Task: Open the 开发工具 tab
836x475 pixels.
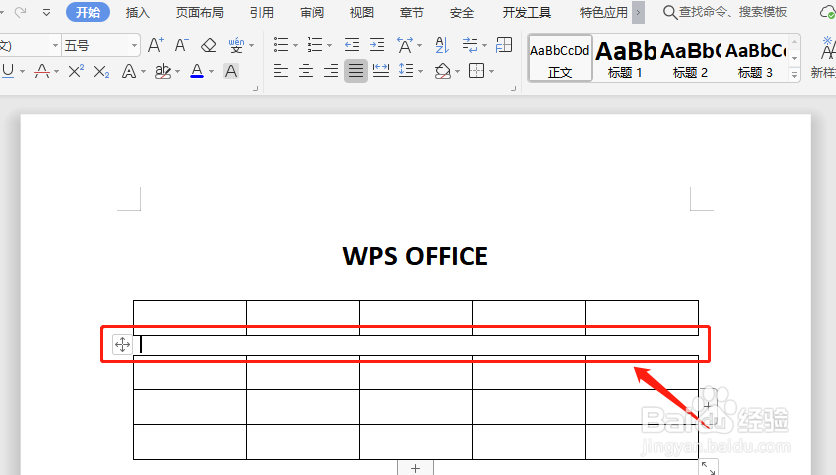Action: 527,12
